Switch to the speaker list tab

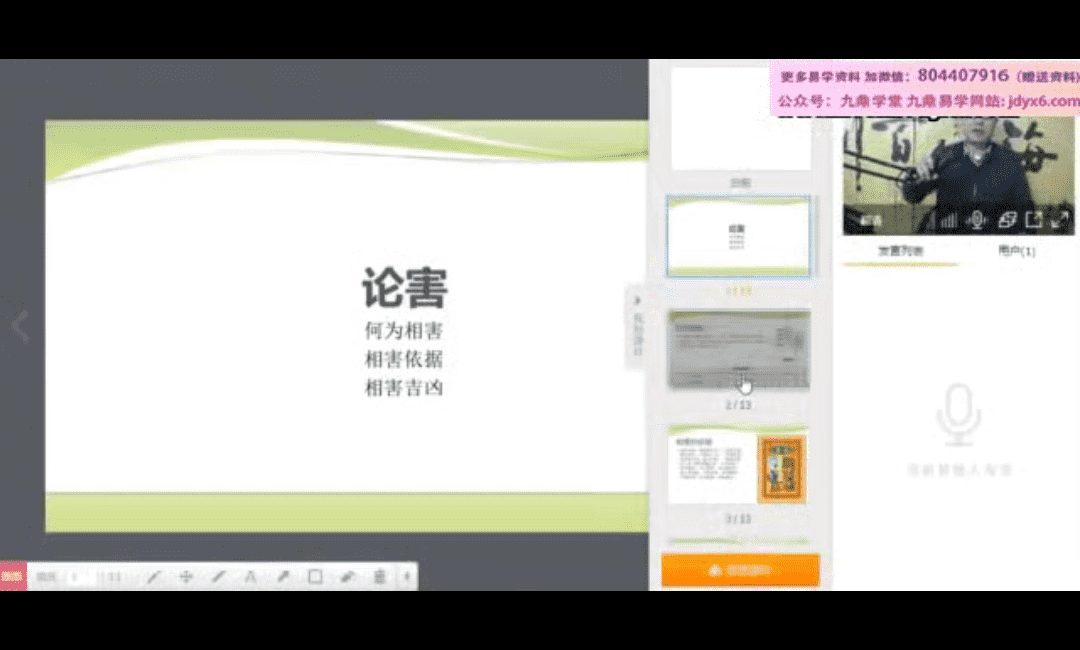[900, 252]
